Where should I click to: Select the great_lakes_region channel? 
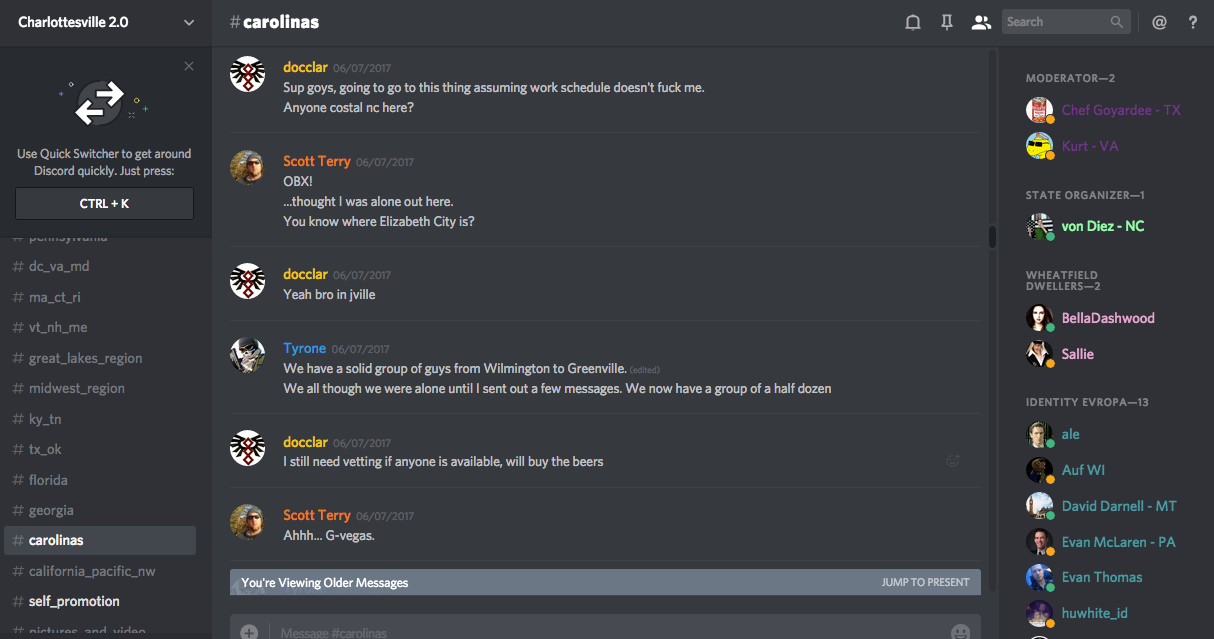point(85,358)
